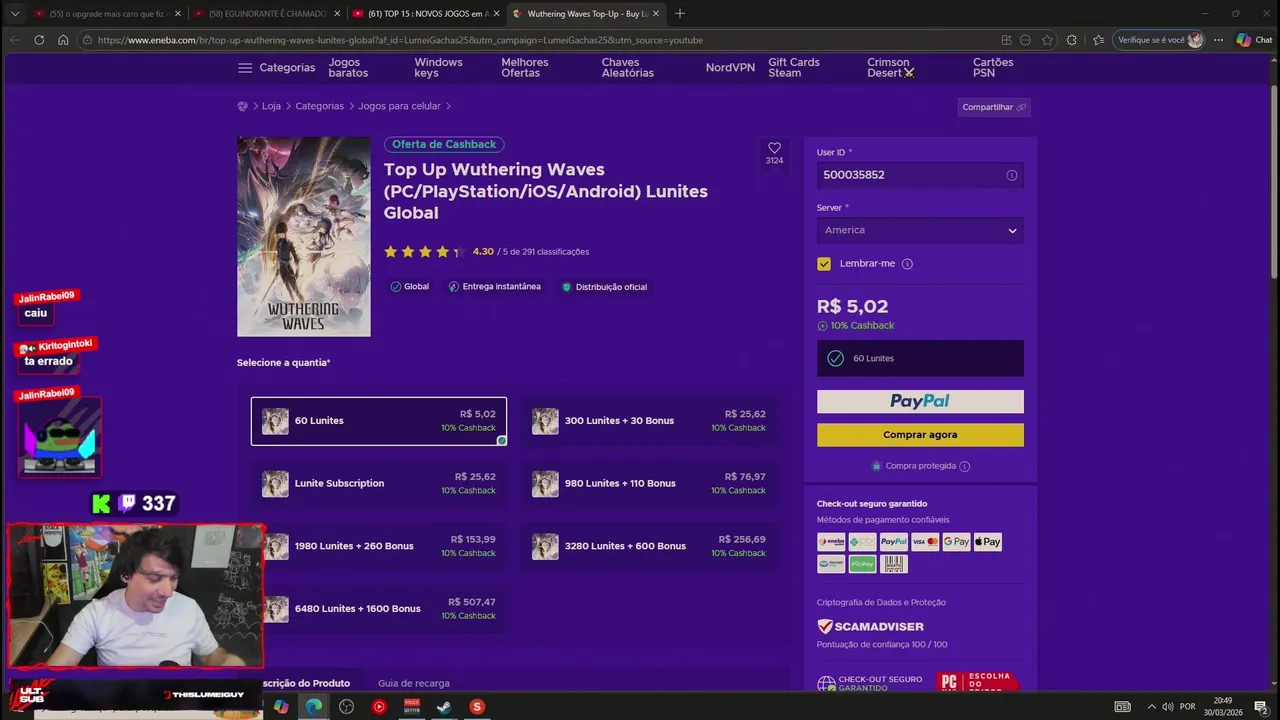This screenshot has width=1280, height=720.
Task: Add page to favorites star icon
Action: point(1047,40)
